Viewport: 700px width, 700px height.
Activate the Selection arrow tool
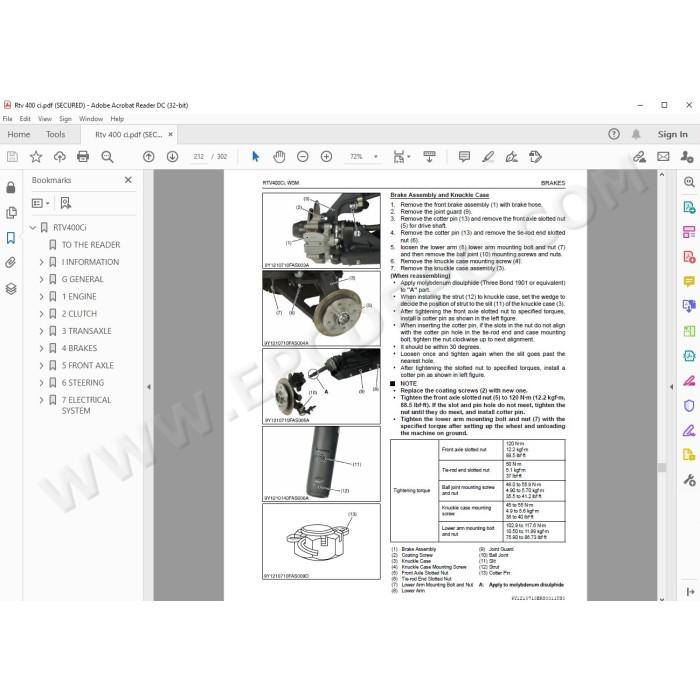(255, 157)
